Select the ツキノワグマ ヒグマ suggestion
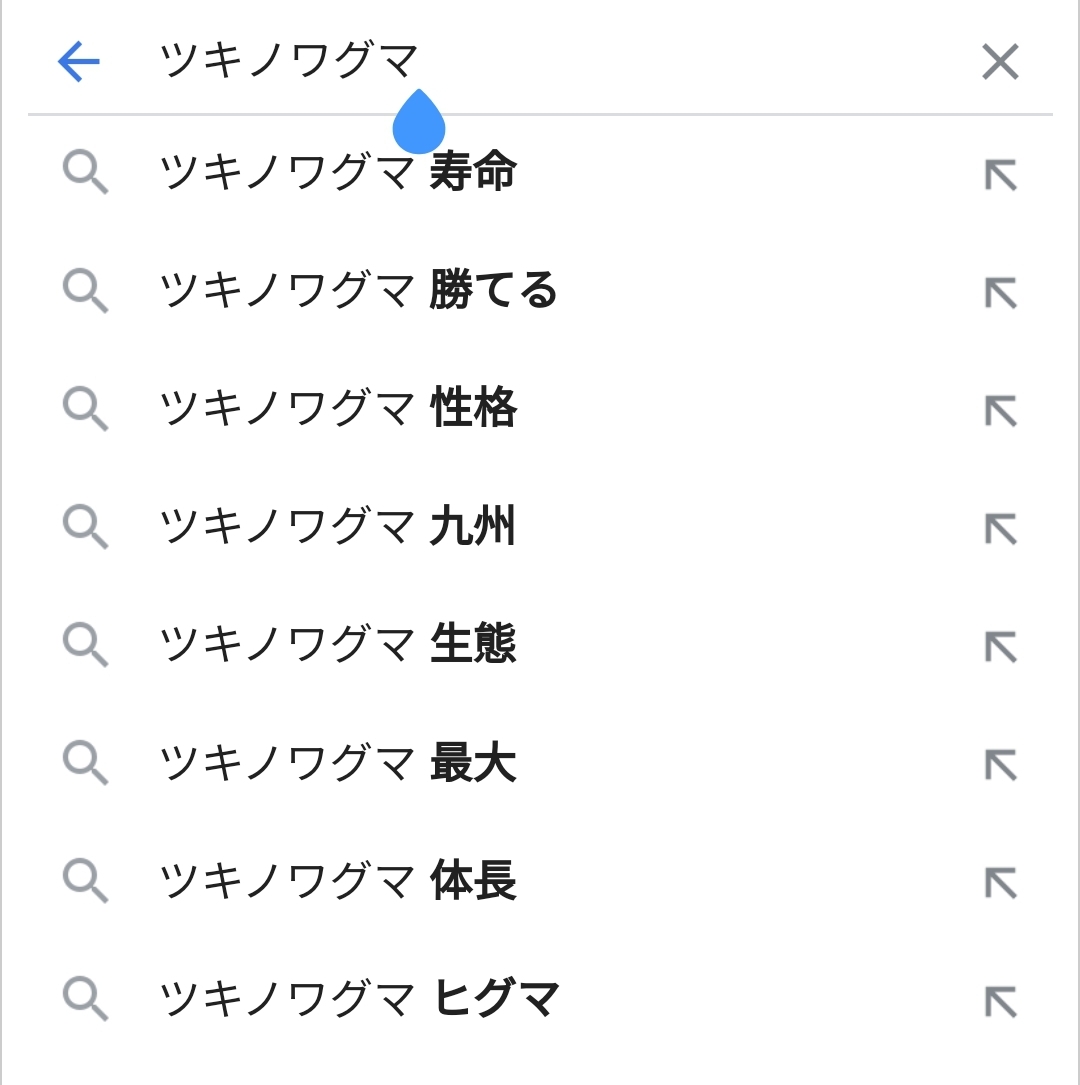This screenshot has width=1080, height=1085. click(x=360, y=999)
